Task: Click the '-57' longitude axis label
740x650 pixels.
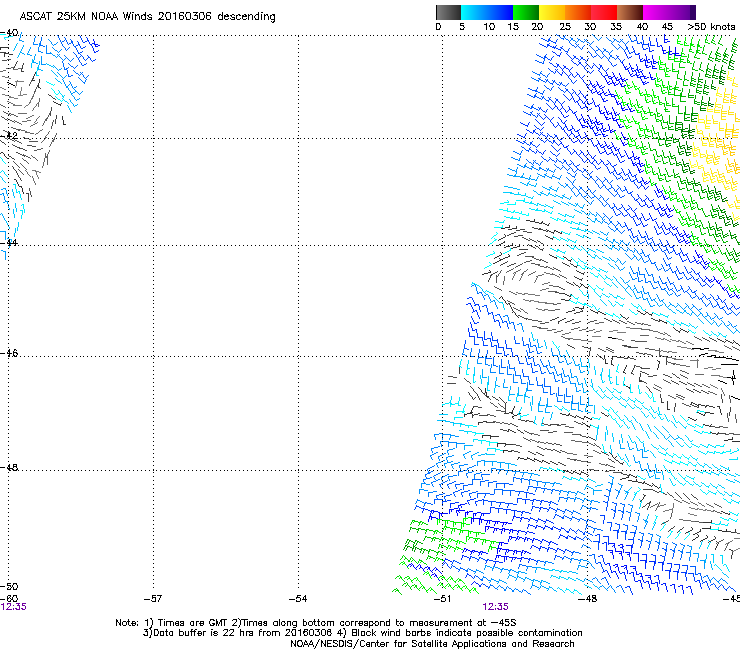Action: coord(153,599)
